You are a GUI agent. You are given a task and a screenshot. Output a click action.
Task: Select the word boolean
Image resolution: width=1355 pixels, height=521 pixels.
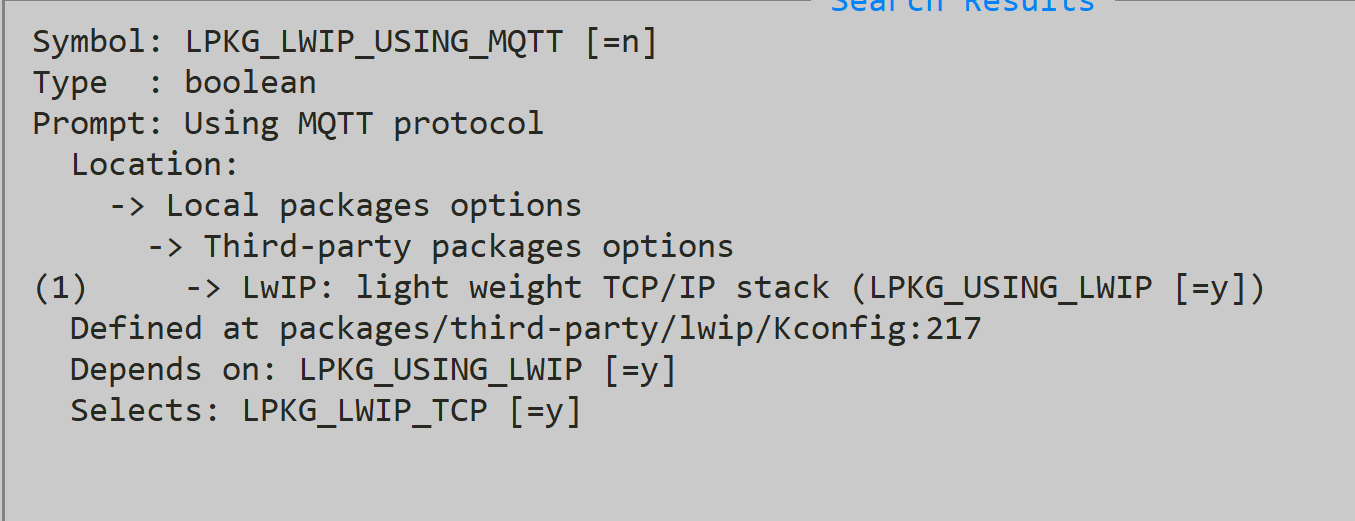250,83
